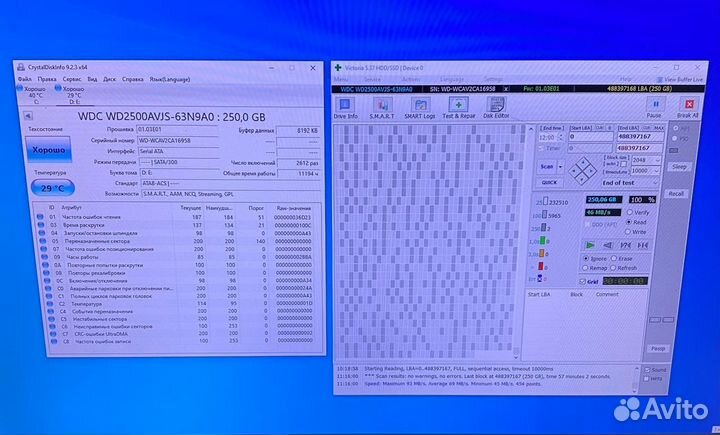
Task: Select the Verify scan mode
Action: click(629, 212)
